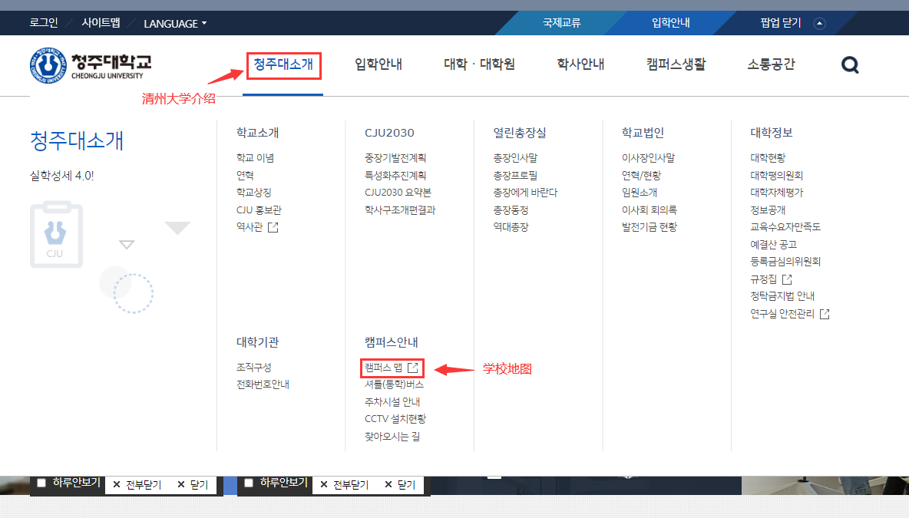Open 학교 이념 link
The width and height of the screenshot is (910, 519).
point(255,158)
